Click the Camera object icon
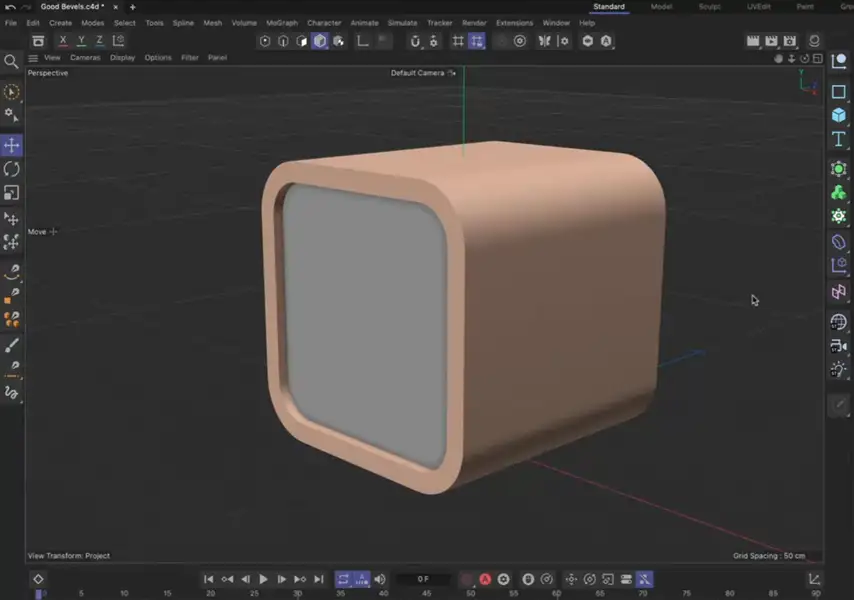This screenshot has width=854, height=600. (x=839, y=346)
